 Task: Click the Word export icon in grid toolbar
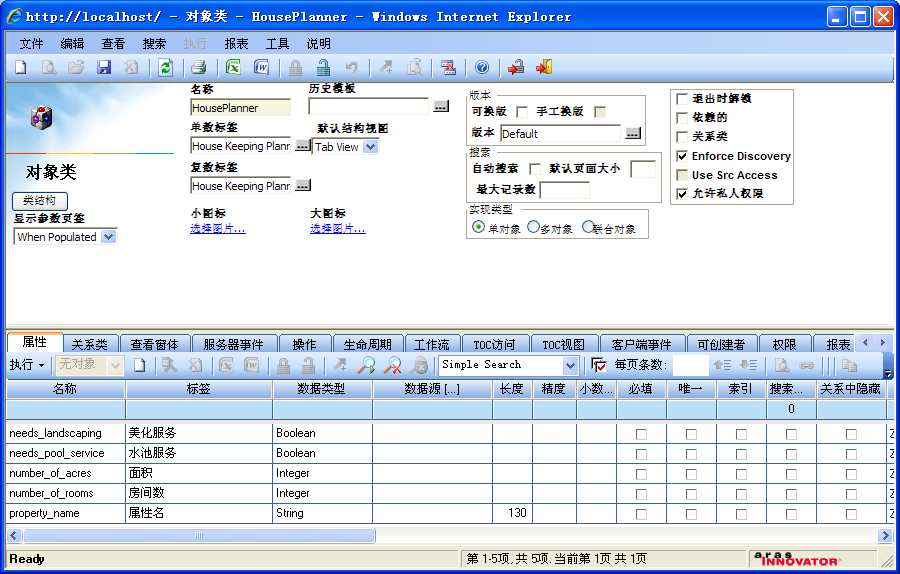click(251, 365)
